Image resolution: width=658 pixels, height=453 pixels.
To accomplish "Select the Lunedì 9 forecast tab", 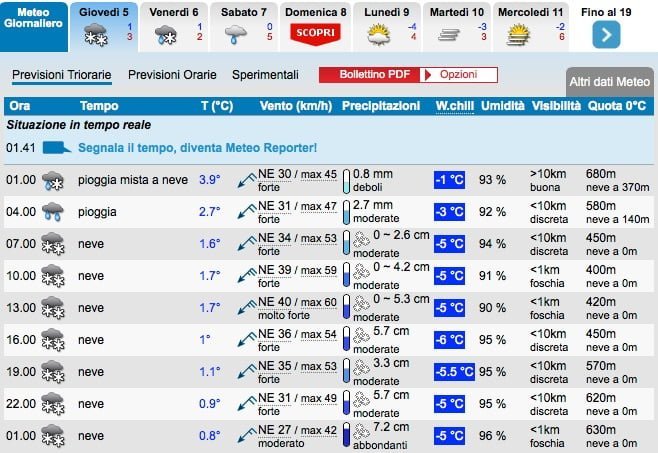I will pyautogui.click(x=386, y=27).
